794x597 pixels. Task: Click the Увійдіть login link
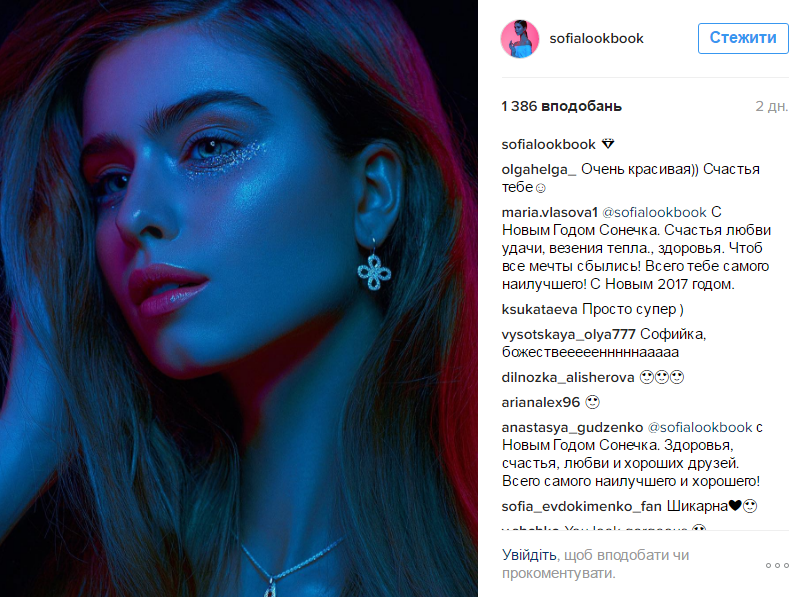click(529, 555)
